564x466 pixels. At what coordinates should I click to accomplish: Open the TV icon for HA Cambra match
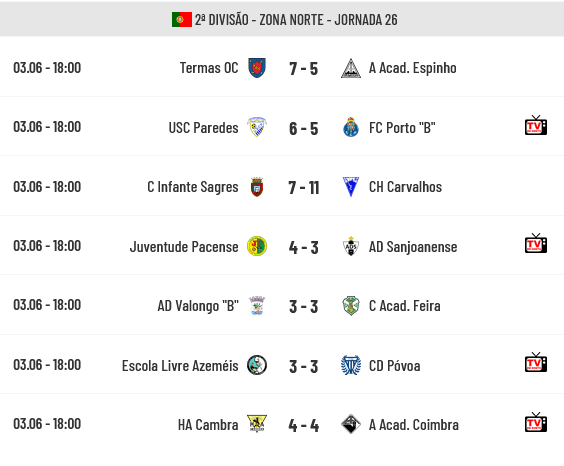point(536,422)
